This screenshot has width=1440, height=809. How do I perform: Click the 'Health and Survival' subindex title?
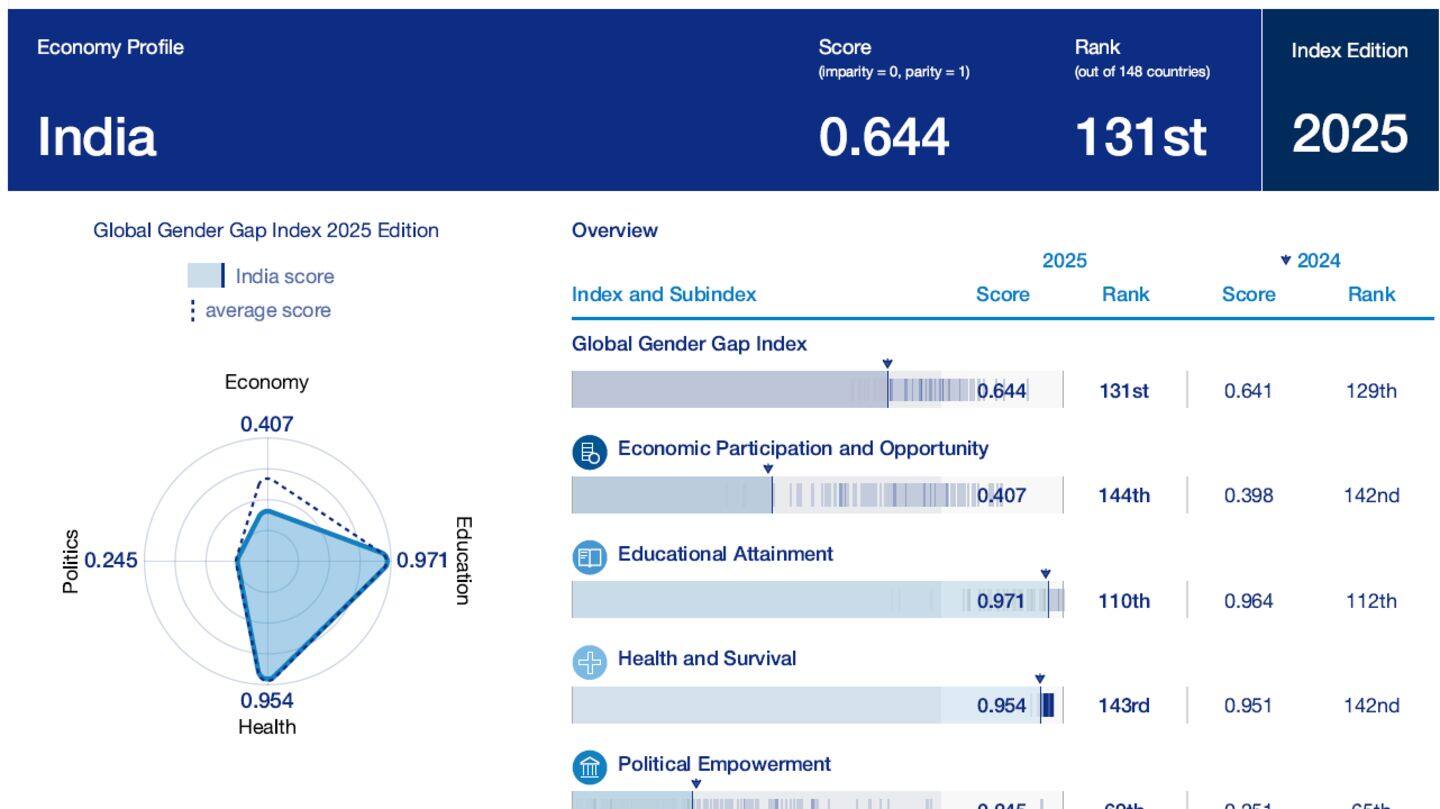[x=707, y=658]
